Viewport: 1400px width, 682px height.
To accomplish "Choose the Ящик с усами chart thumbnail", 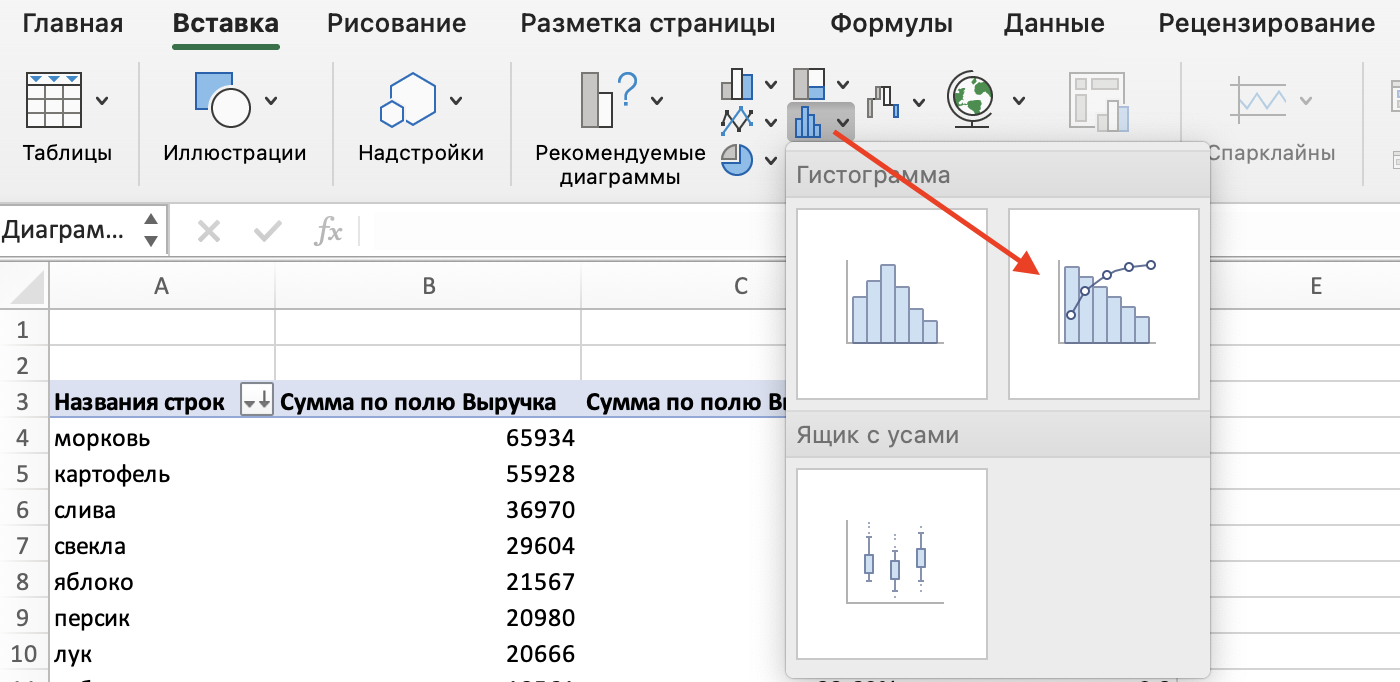I will pyautogui.click(x=890, y=565).
